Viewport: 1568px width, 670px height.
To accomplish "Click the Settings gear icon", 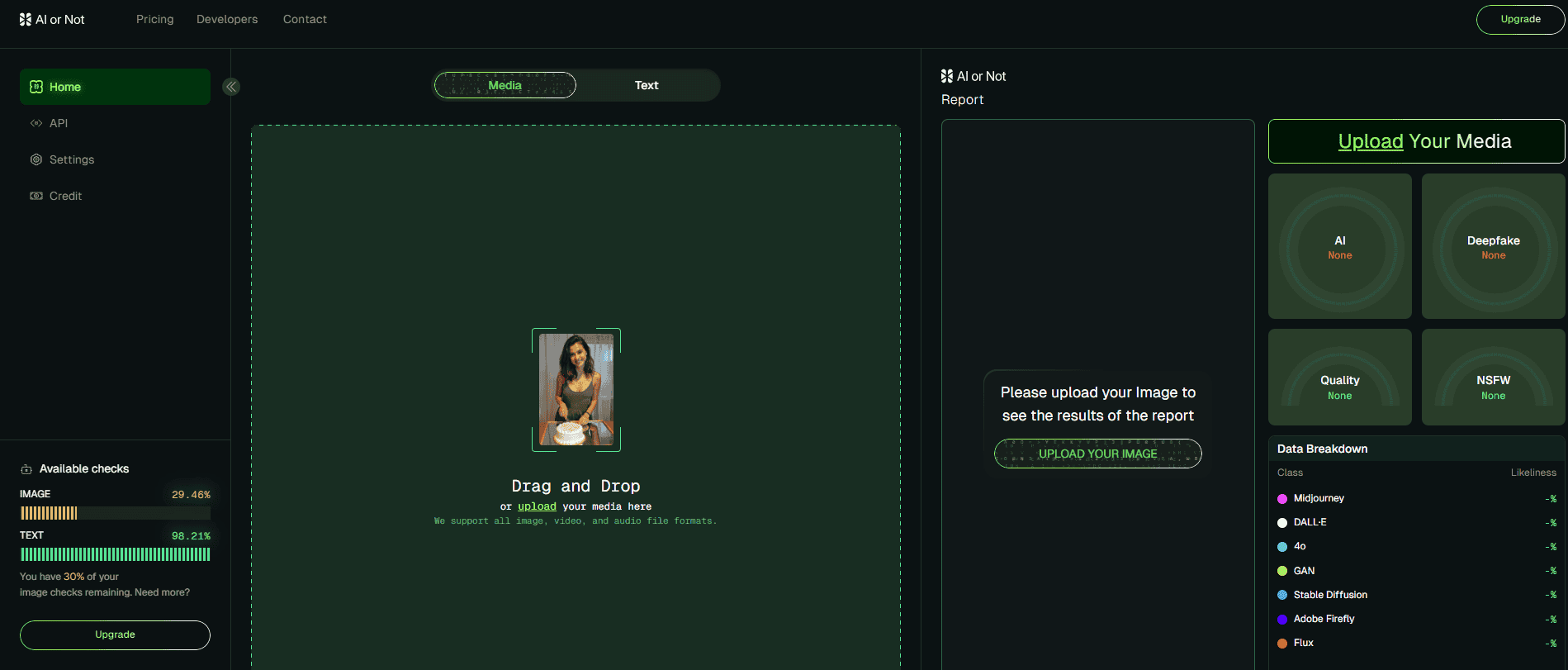I will 36,159.
